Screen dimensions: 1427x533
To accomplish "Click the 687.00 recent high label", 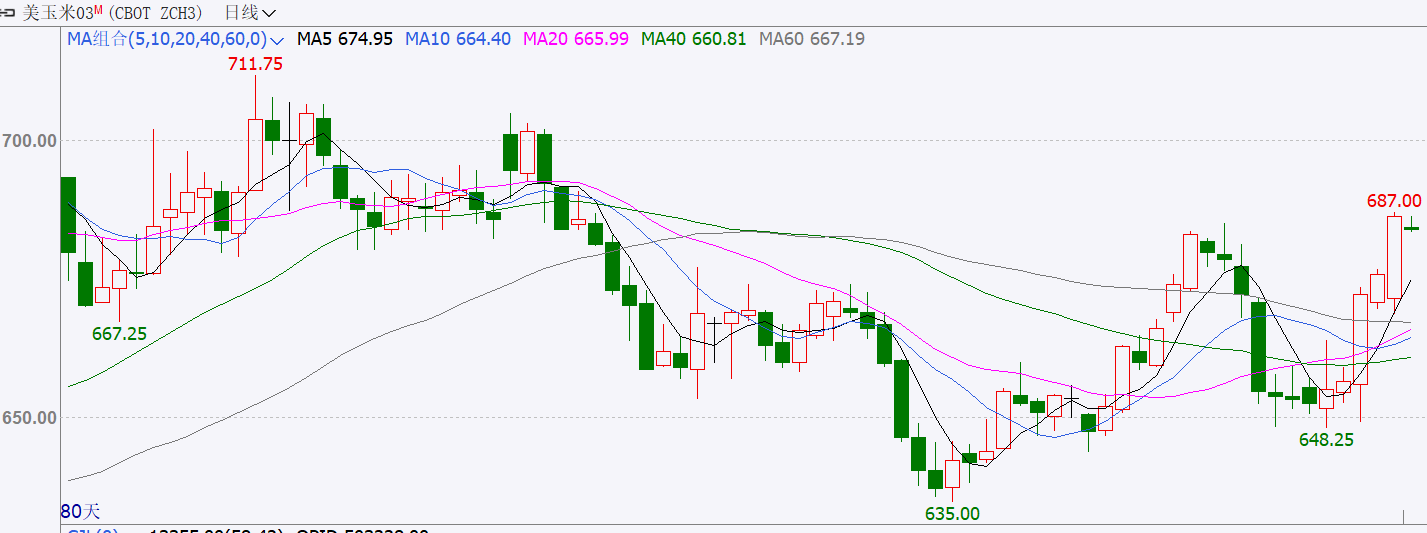I will pyautogui.click(x=1394, y=201).
